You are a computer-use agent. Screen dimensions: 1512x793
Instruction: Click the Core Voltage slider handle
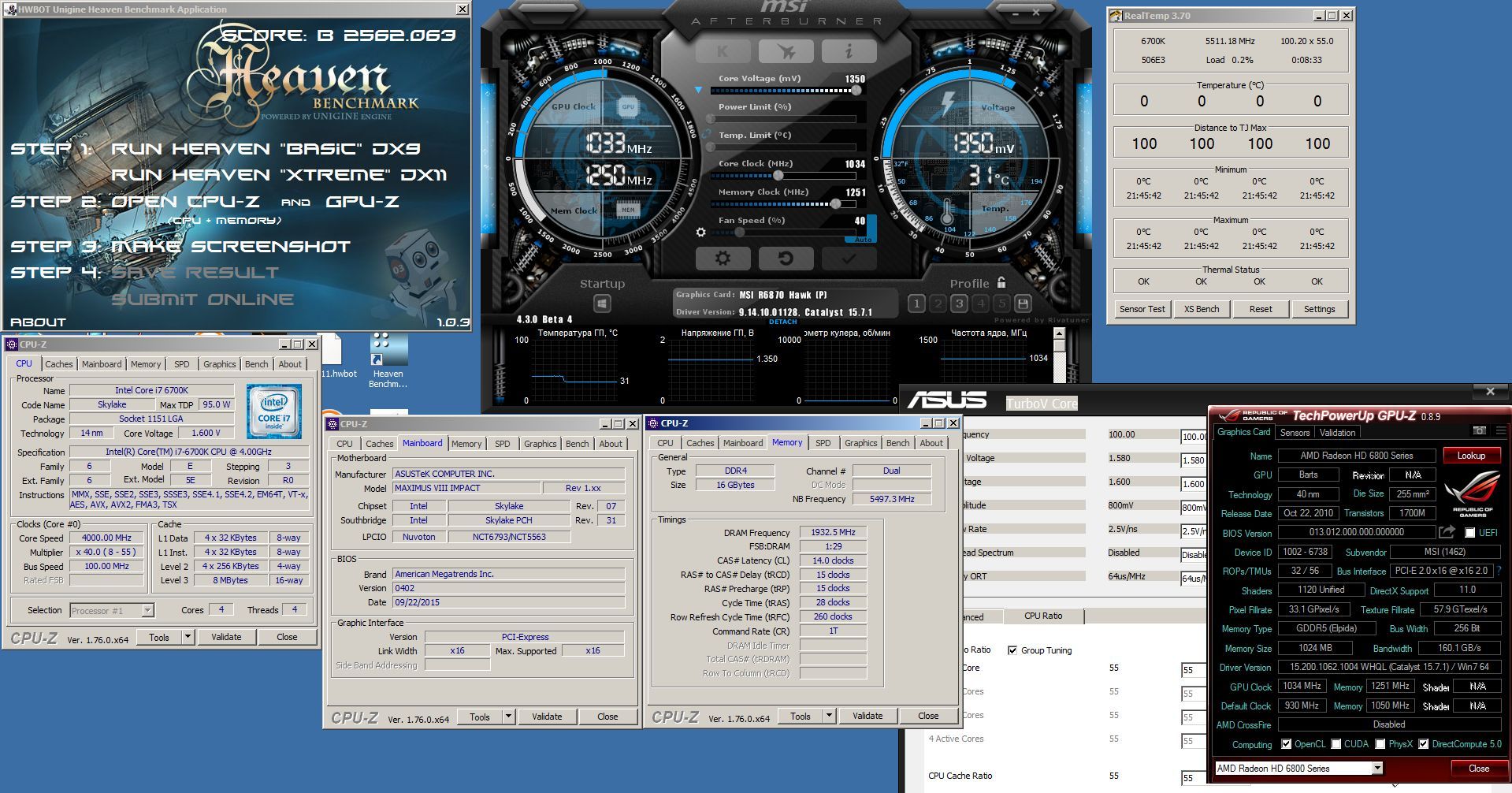[x=856, y=91]
